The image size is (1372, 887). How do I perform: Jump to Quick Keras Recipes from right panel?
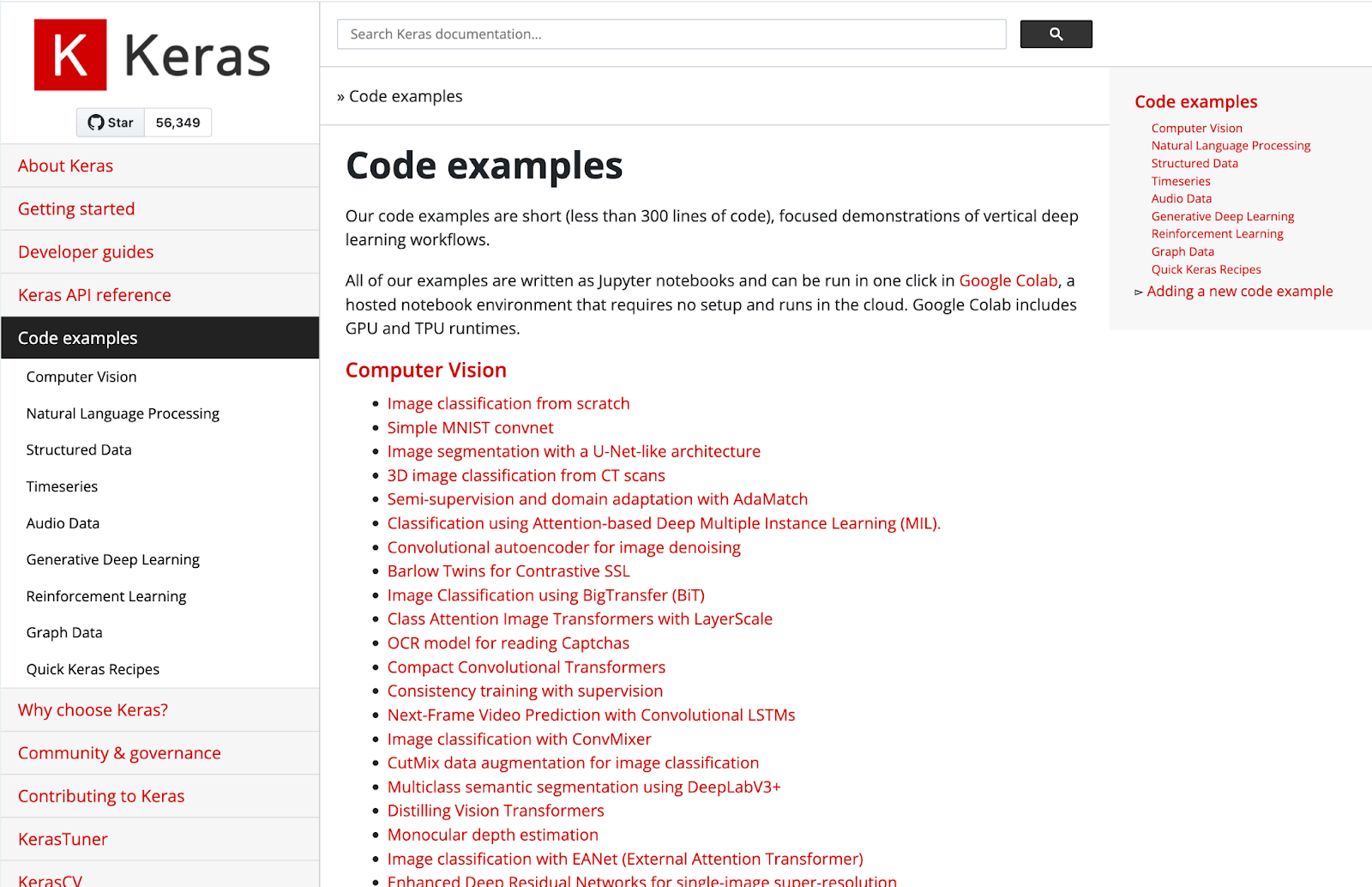click(x=1207, y=269)
